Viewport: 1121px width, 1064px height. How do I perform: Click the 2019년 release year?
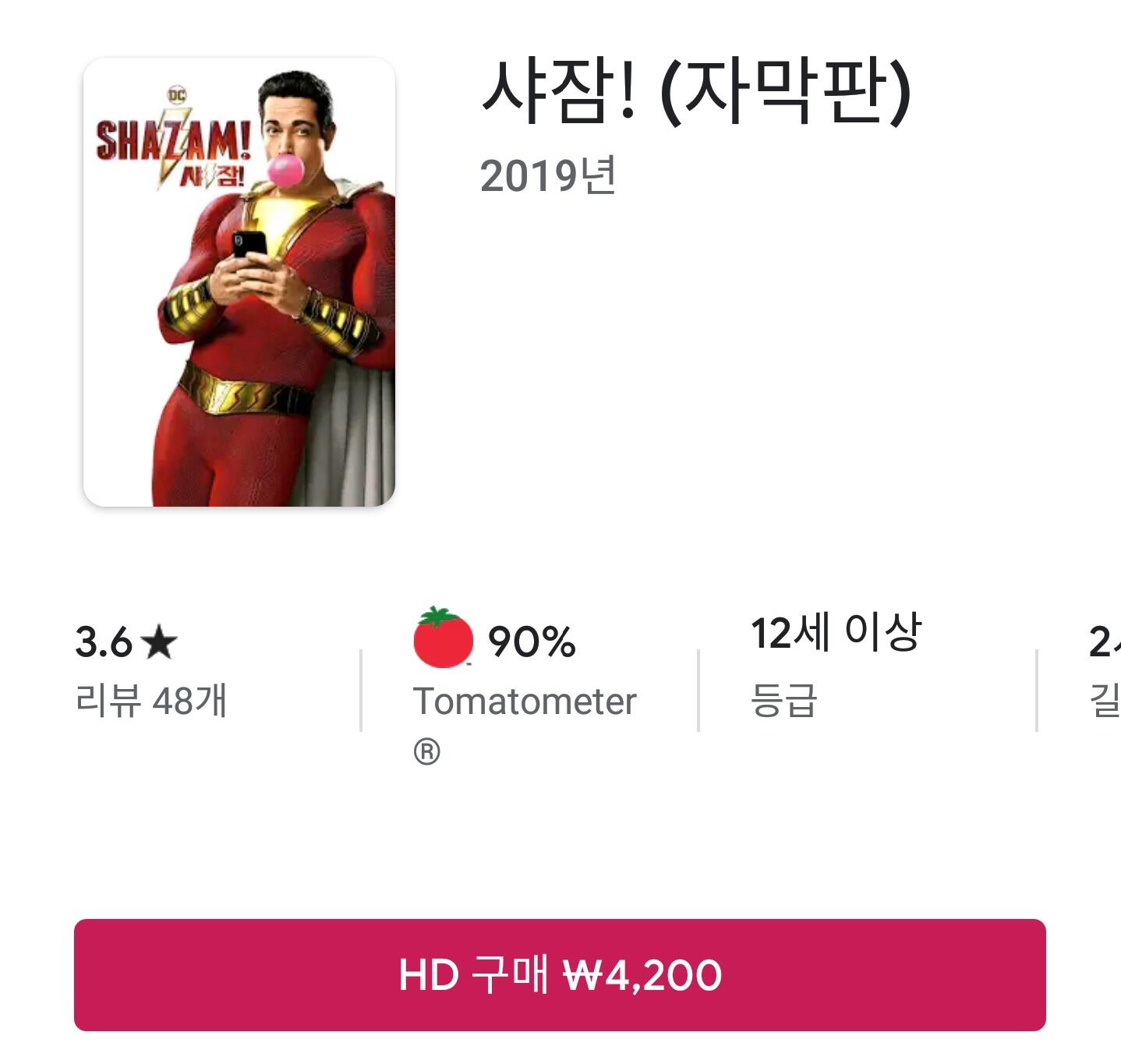[x=549, y=175]
